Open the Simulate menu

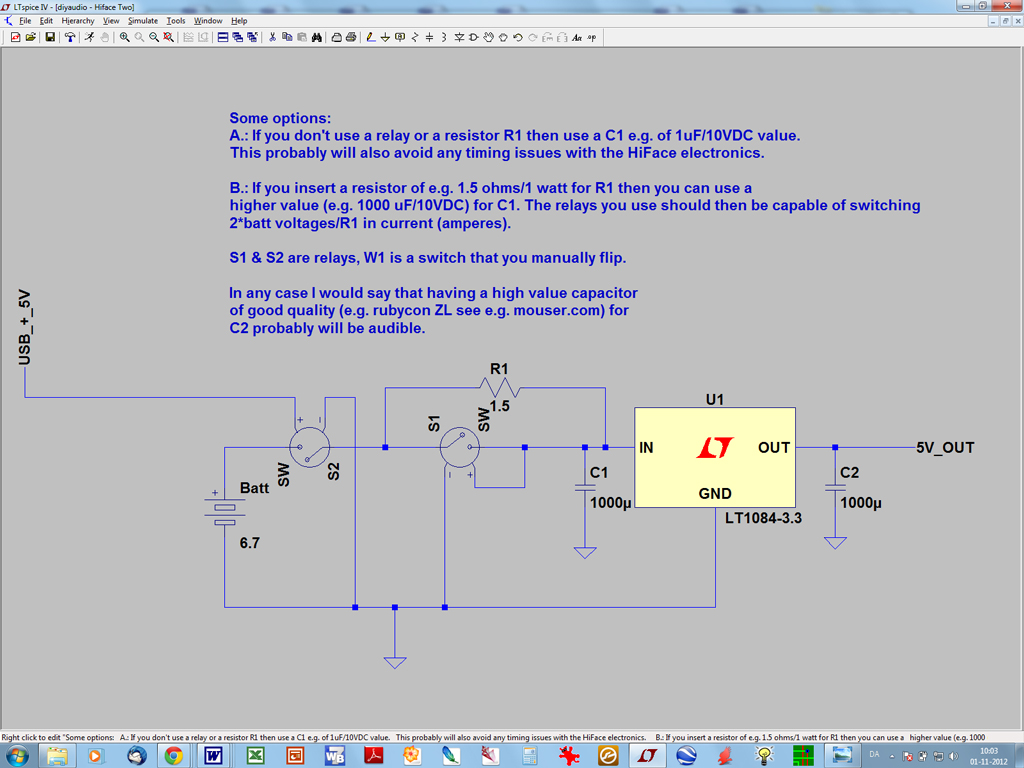pos(142,21)
